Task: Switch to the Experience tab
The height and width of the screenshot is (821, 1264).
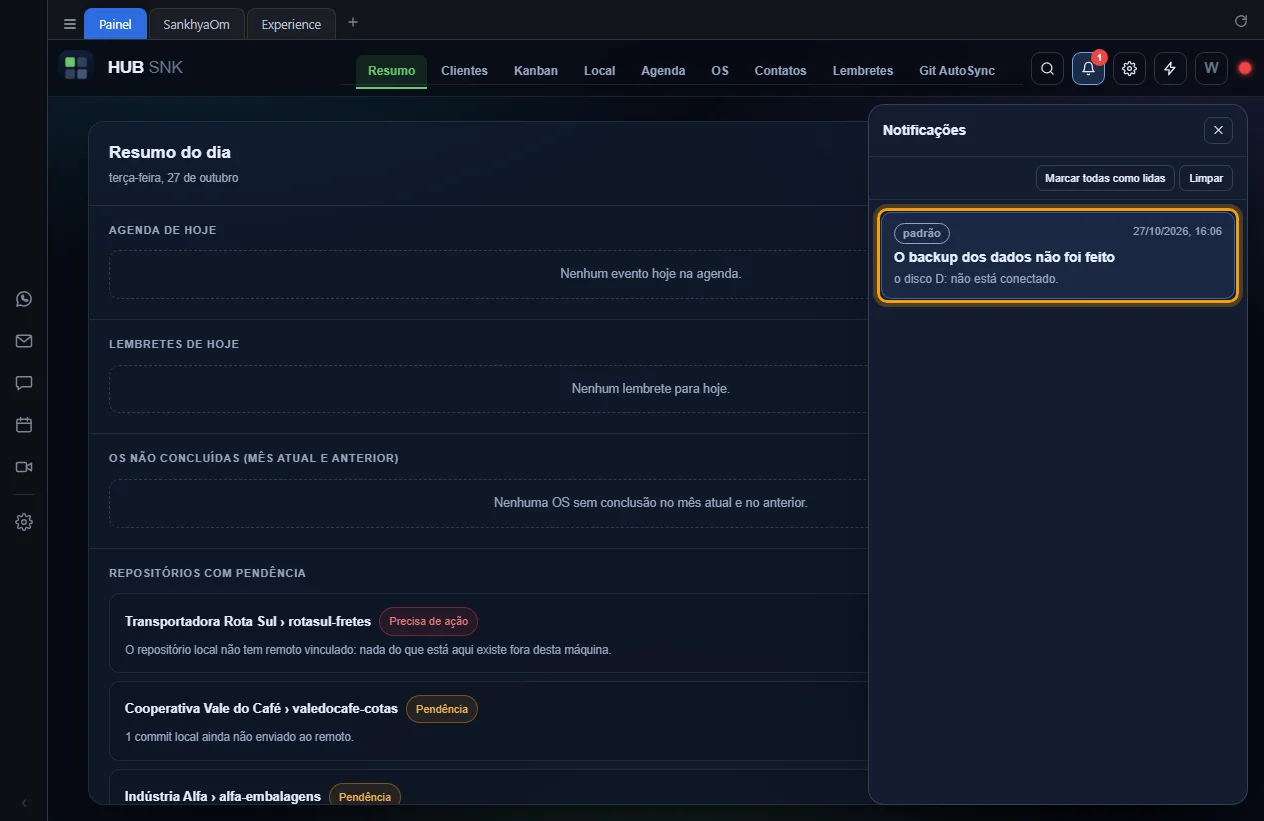Action: coord(291,24)
